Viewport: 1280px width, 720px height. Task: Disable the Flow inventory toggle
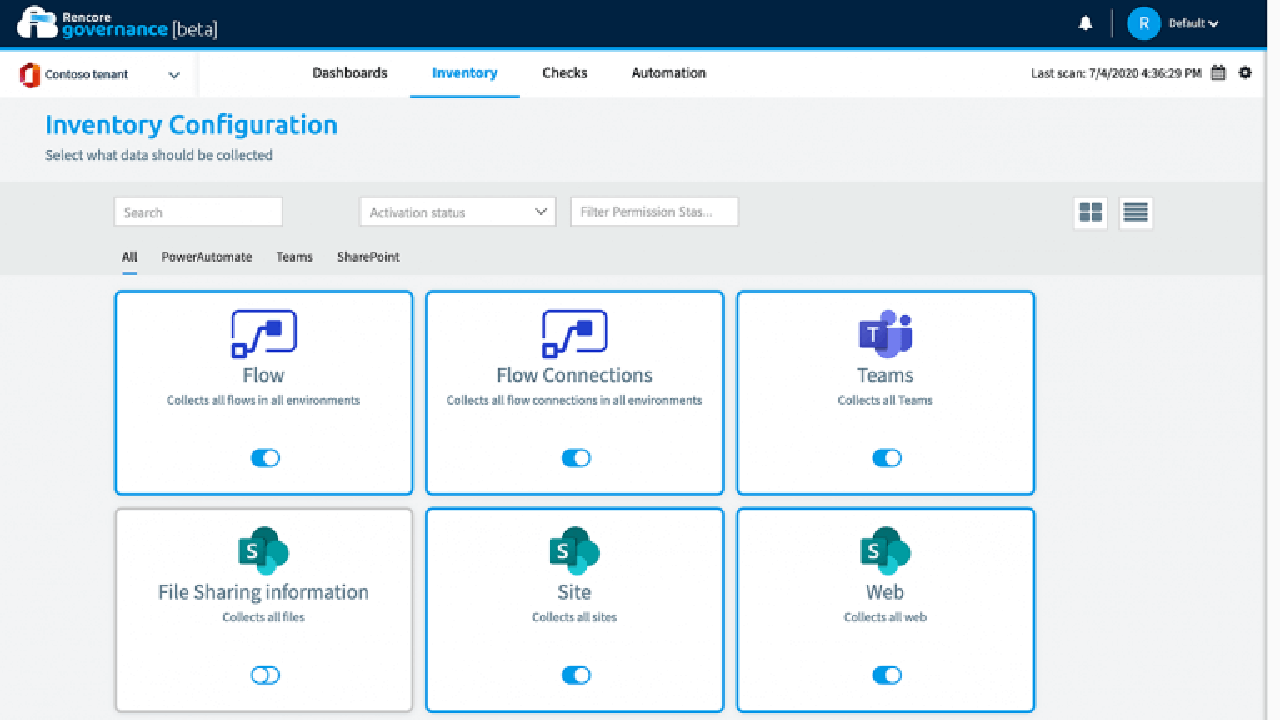pyautogui.click(x=265, y=458)
